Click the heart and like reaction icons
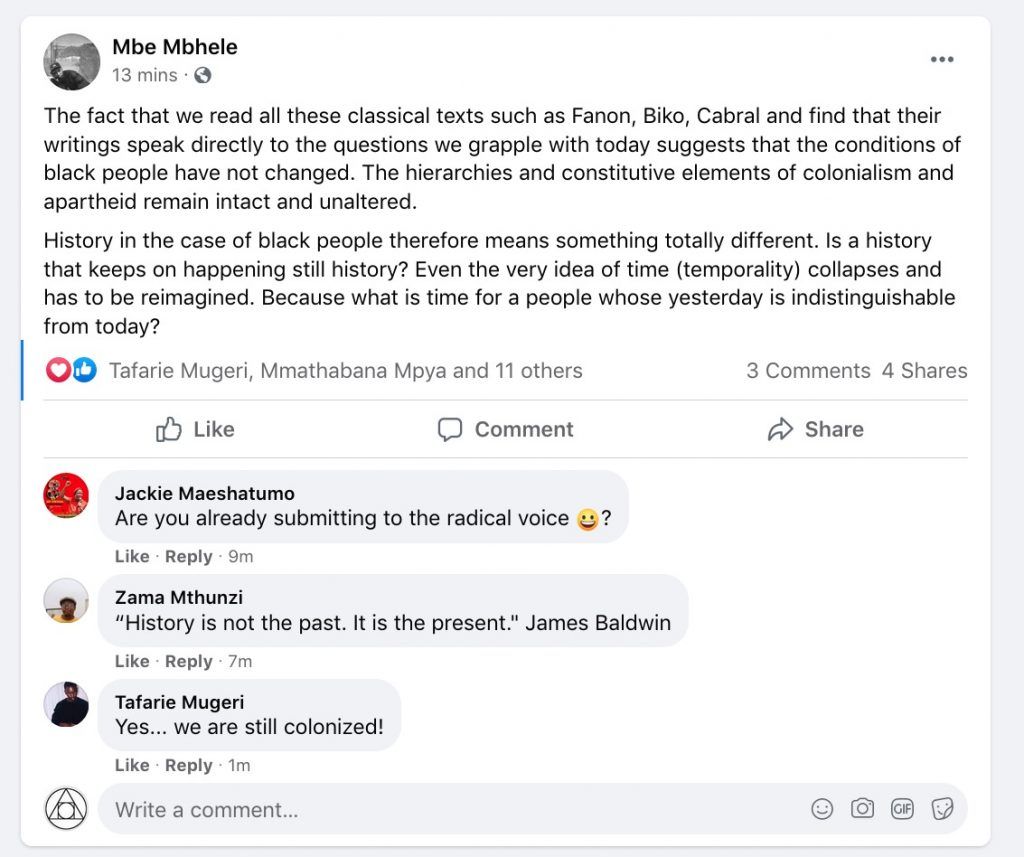The width and height of the screenshot is (1024, 857). click(x=71, y=370)
